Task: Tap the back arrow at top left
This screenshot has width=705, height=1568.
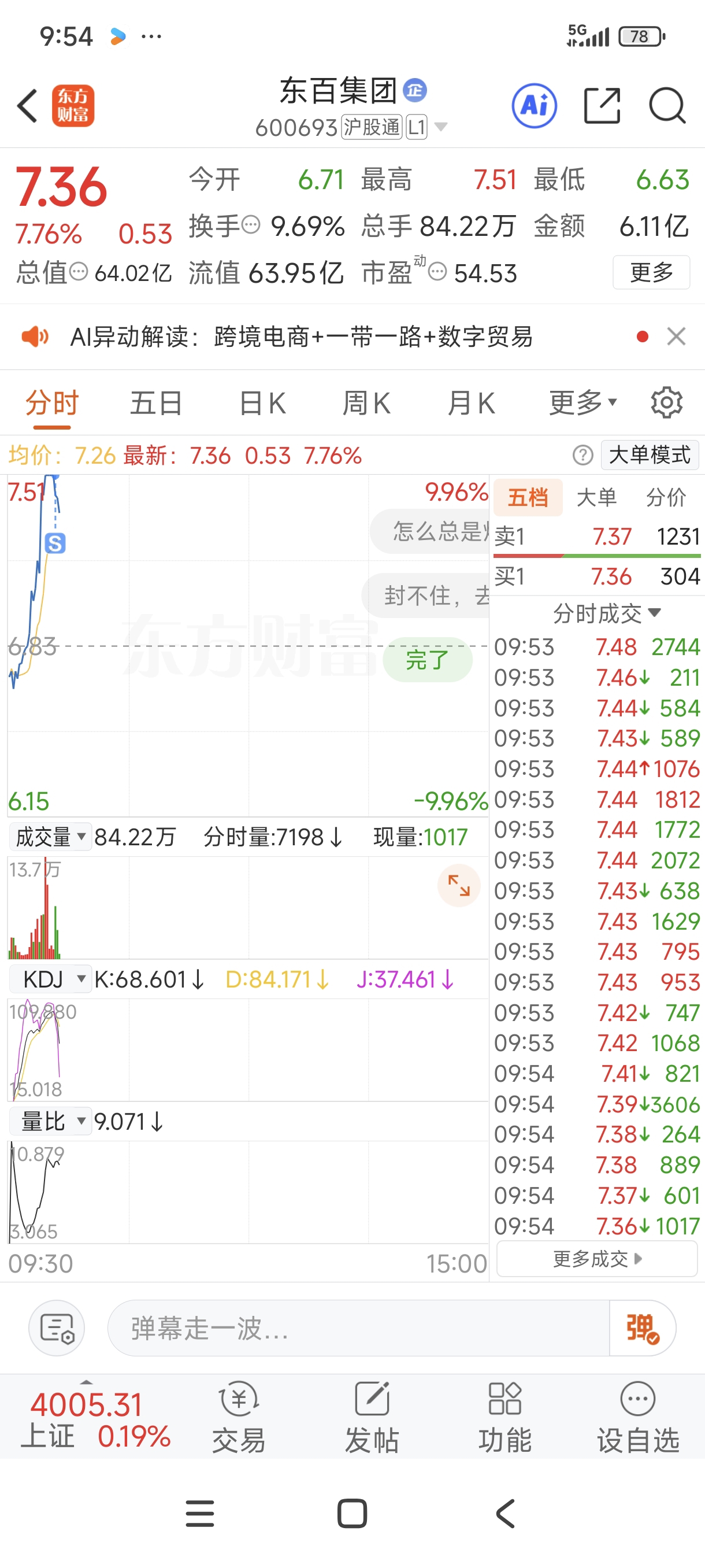Action: [27, 105]
